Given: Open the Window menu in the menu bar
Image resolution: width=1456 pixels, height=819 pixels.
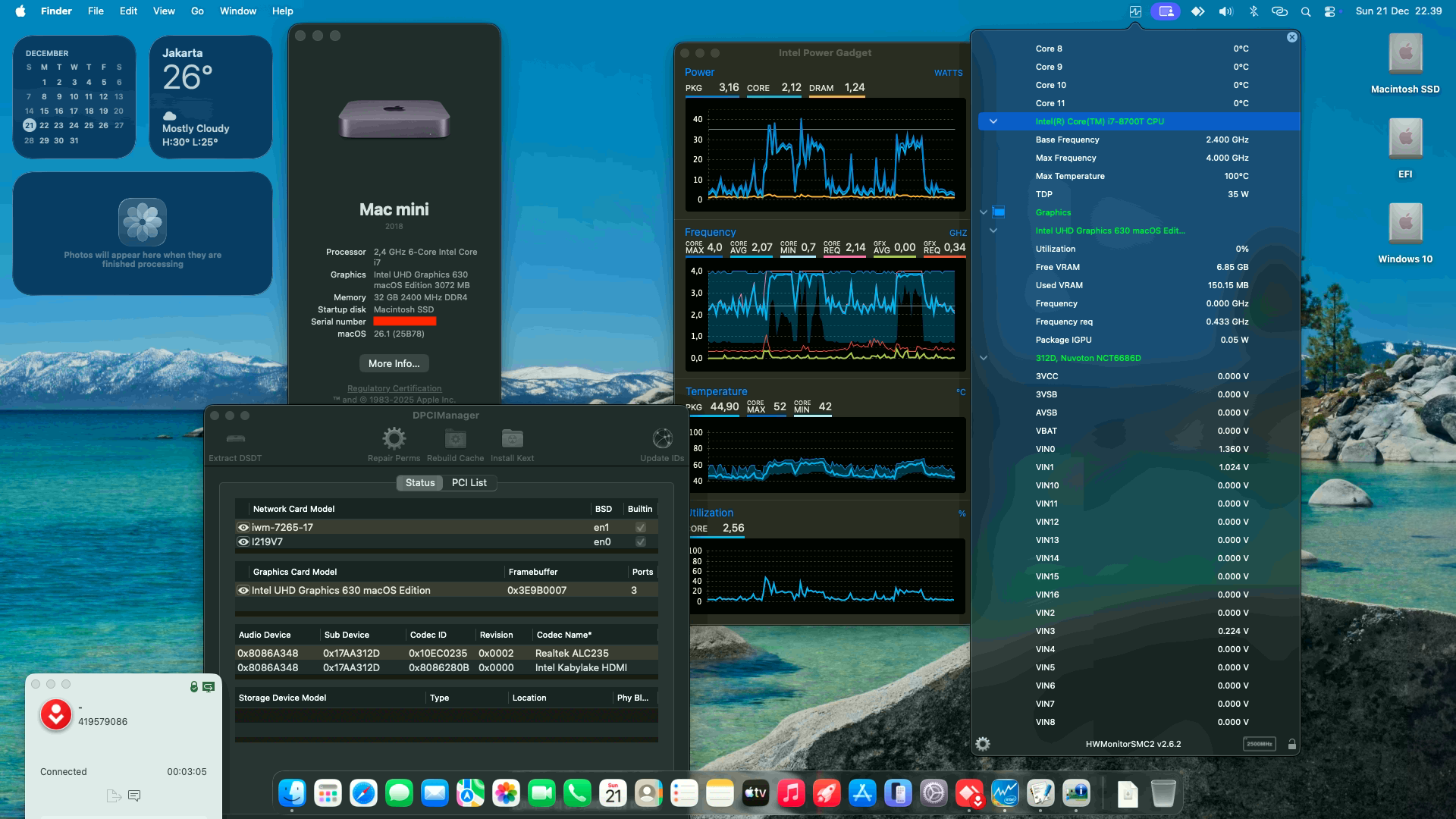Looking at the screenshot, I should coord(237,11).
